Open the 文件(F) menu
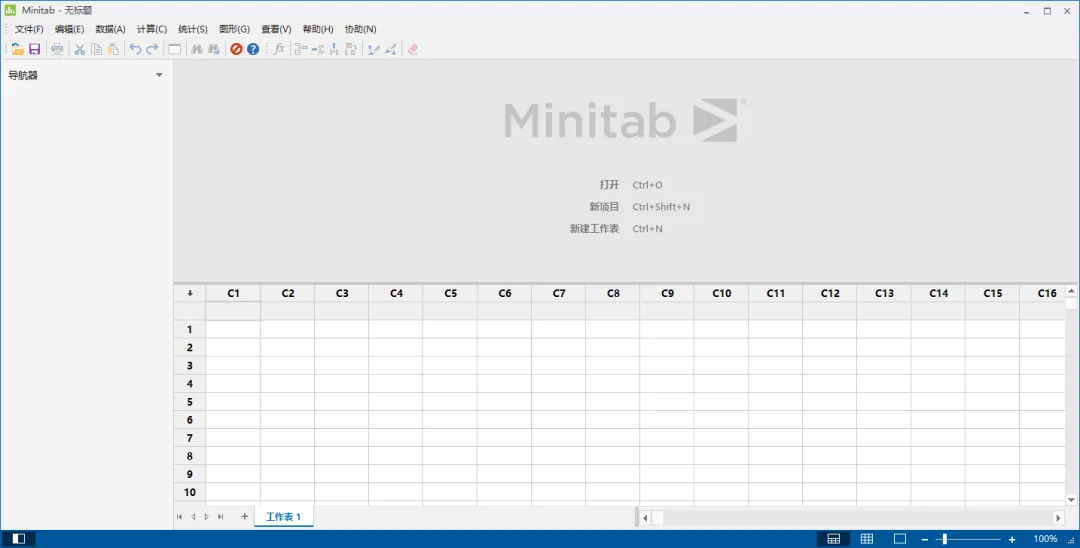This screenshot has width=1080, height=548. point(29,29)
